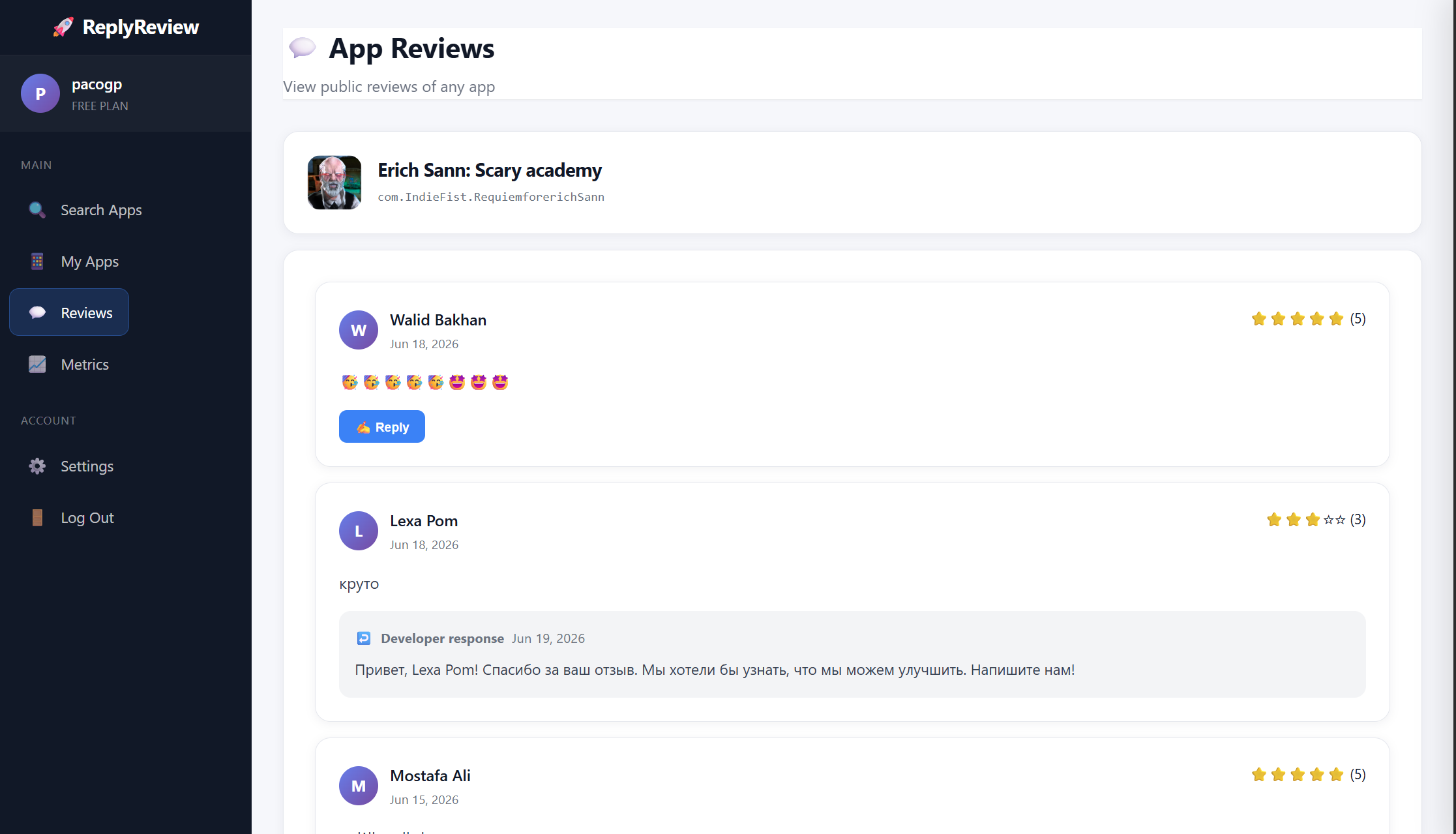Click the App Reviews page heading
This screenshot has width=1456, height=834.
click(x=411, y=48)
